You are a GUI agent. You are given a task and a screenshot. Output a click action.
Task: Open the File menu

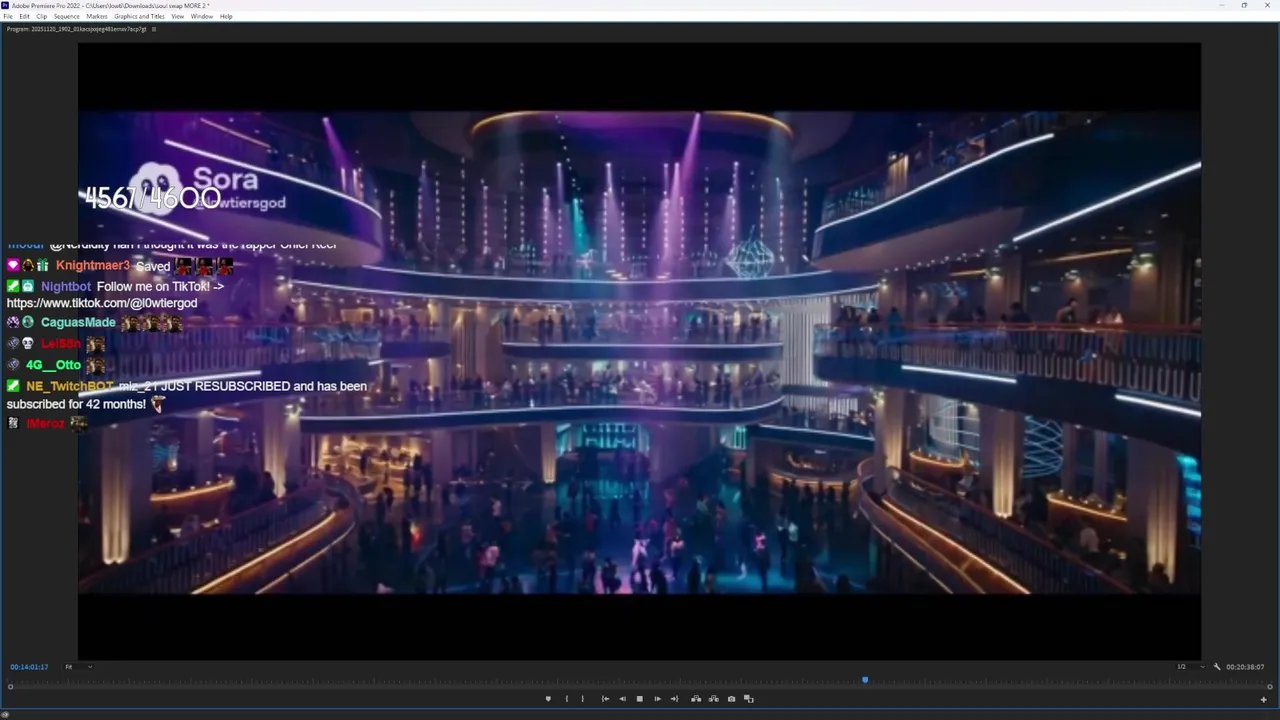pos(8,16)
